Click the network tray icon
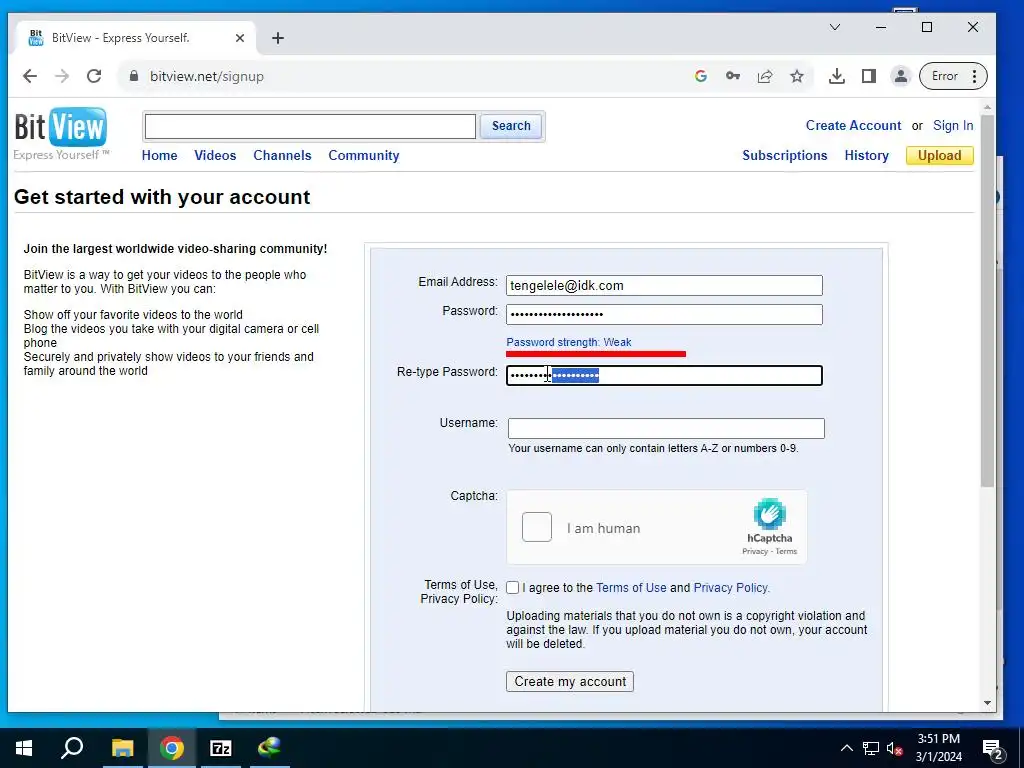This screenshot has height=768, width=1024. [871, 748]
